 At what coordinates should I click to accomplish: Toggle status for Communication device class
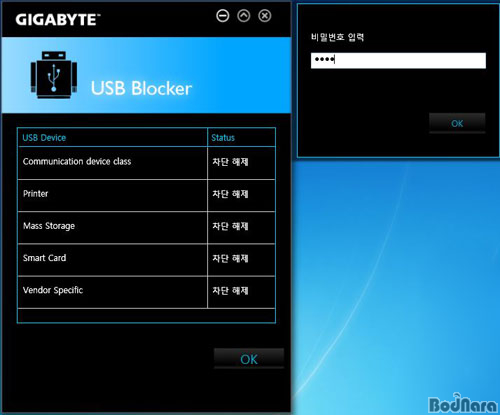230,162
